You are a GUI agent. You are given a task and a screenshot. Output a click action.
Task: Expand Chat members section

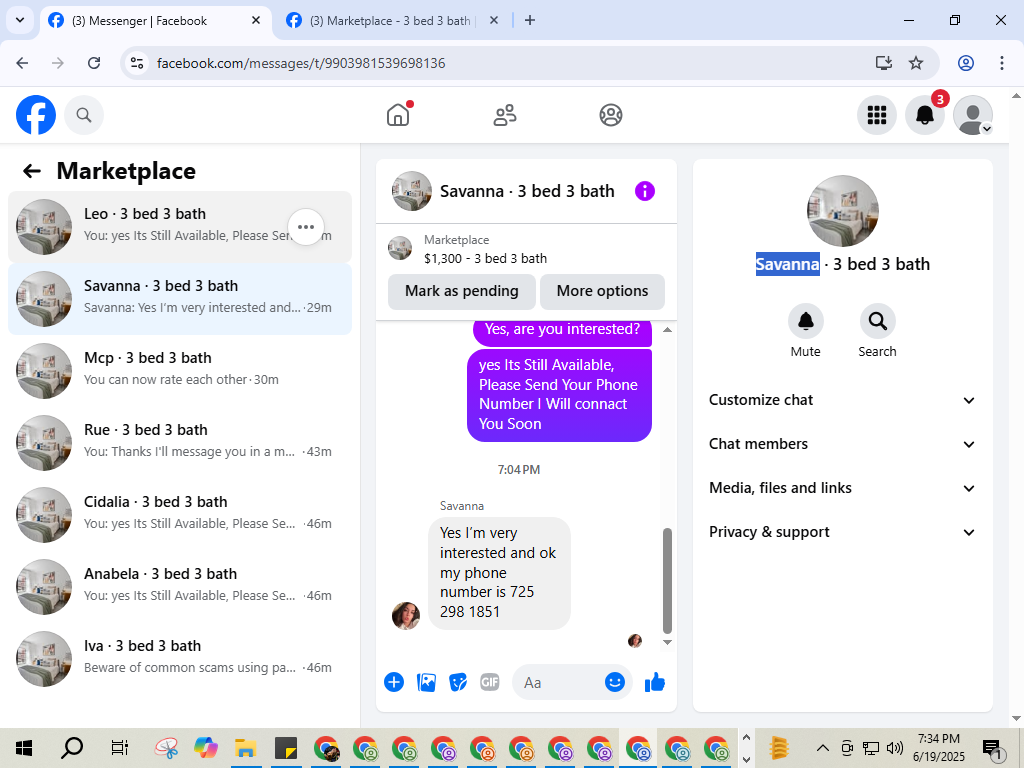842,444
